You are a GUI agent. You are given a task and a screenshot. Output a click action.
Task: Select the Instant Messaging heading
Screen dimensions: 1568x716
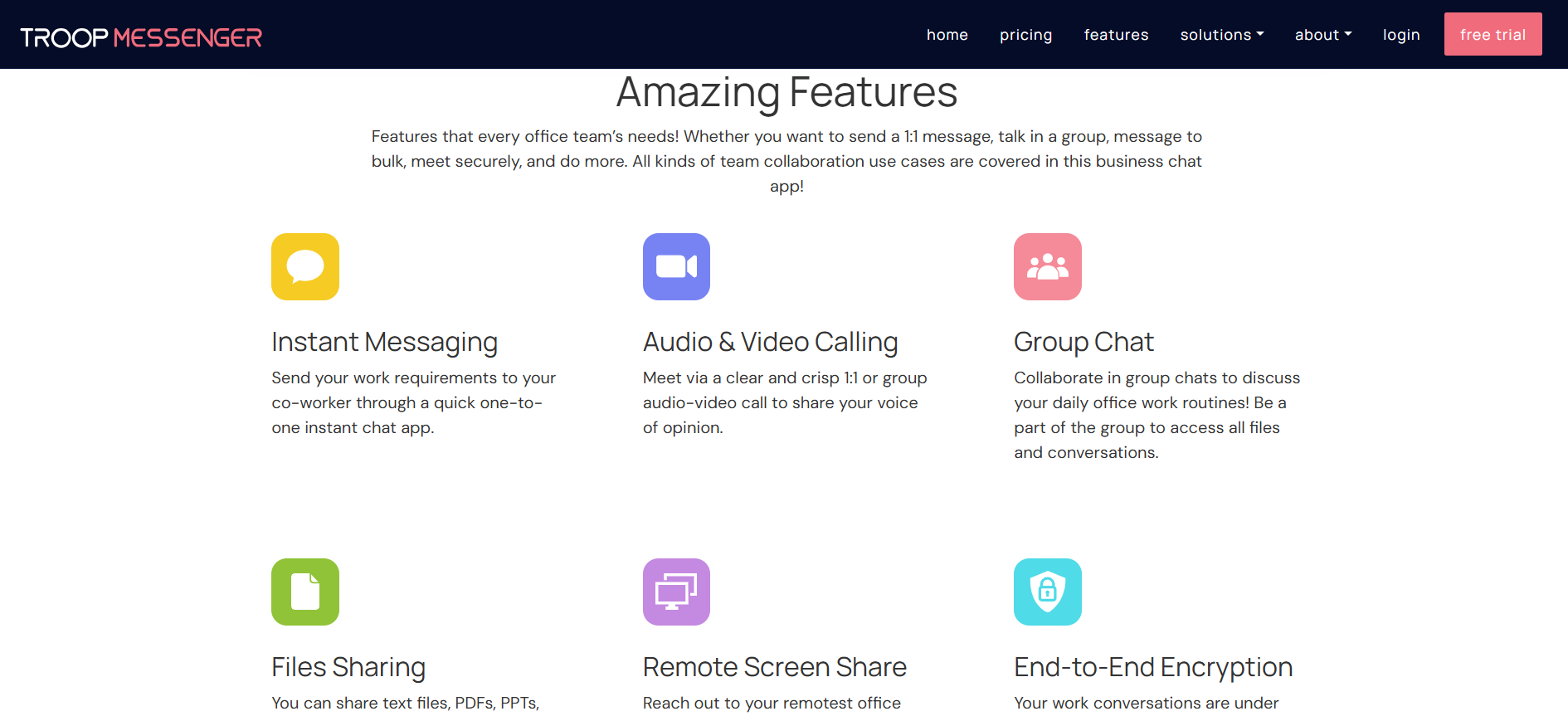tap(384, 342)
